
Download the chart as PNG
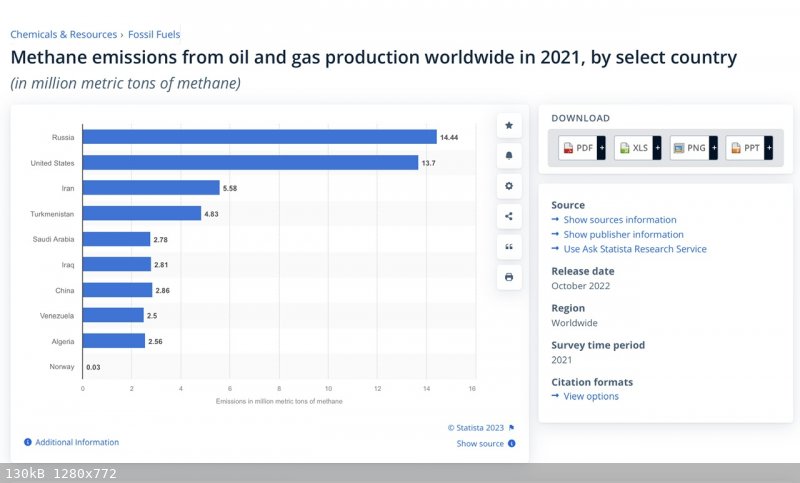690,148
